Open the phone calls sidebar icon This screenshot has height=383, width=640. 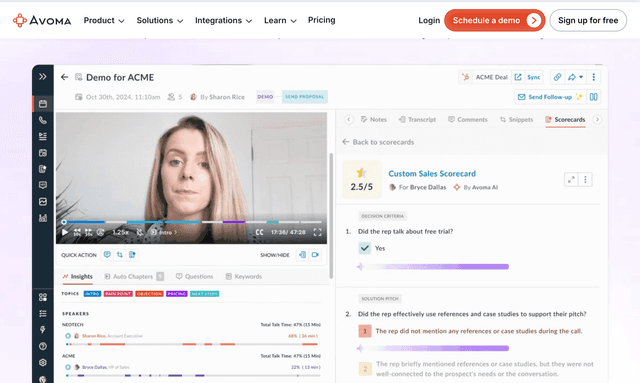pyautogui.click(x=43, y=120)
